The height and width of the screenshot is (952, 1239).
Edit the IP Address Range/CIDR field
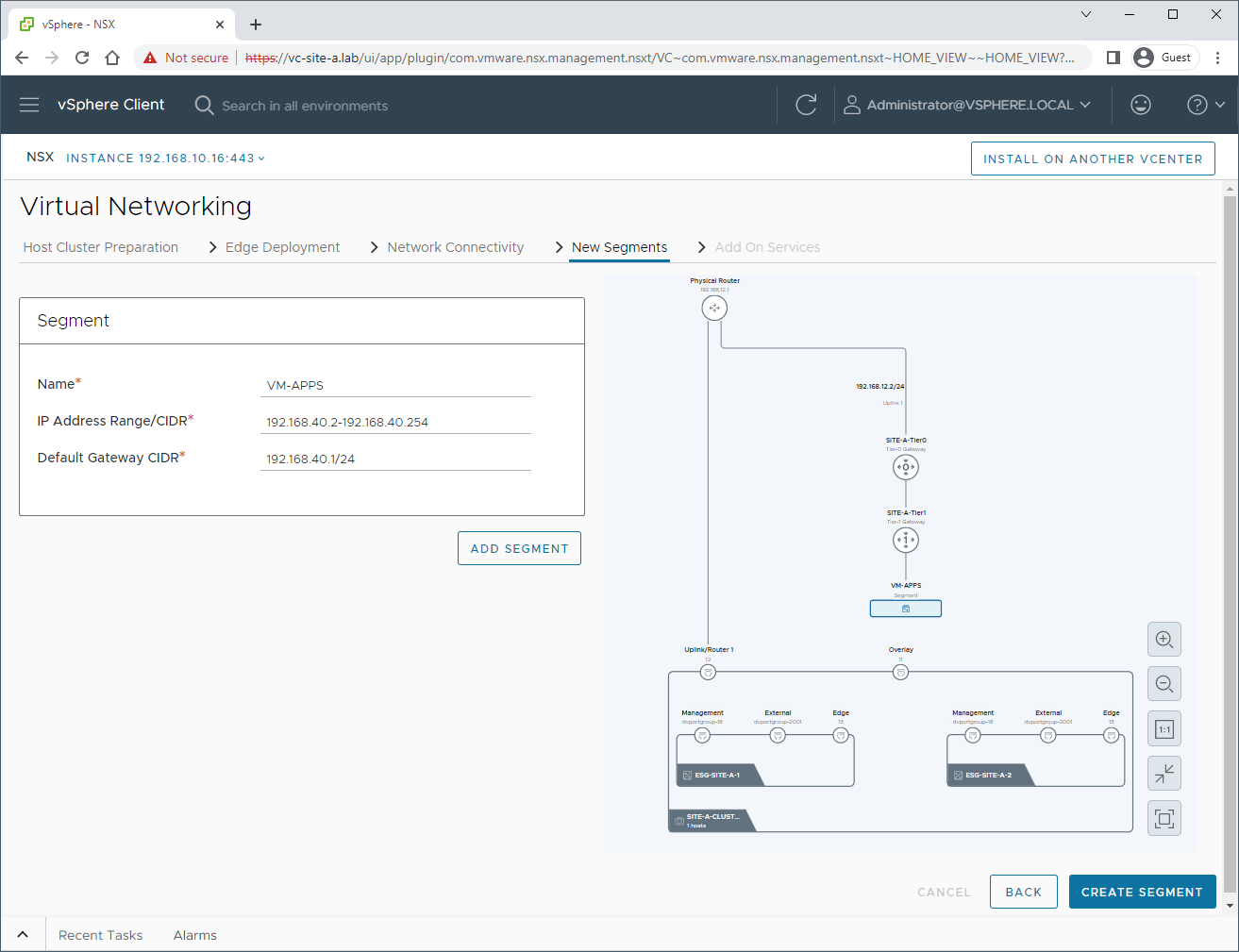pyautogui.click(x=395, y=422)
